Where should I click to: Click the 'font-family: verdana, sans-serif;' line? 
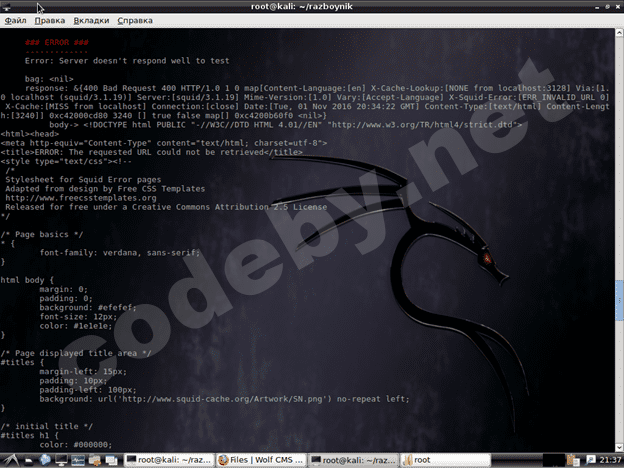pyautogui.click(x=119, y=253)
